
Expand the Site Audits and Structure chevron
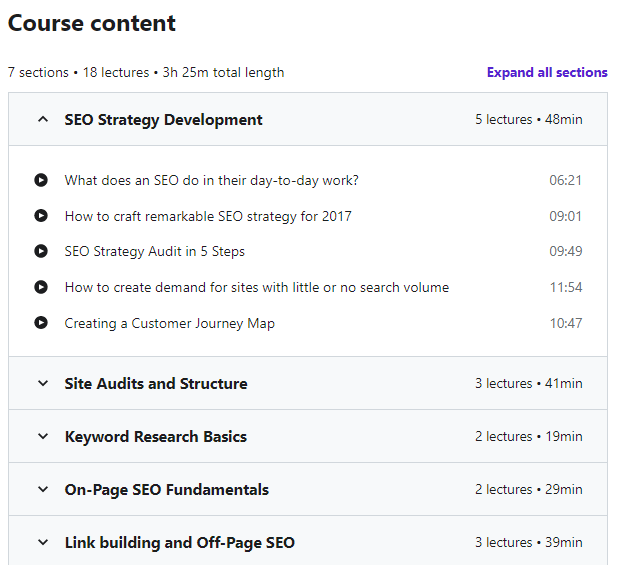pyautogui.click(x=43, y=383)
